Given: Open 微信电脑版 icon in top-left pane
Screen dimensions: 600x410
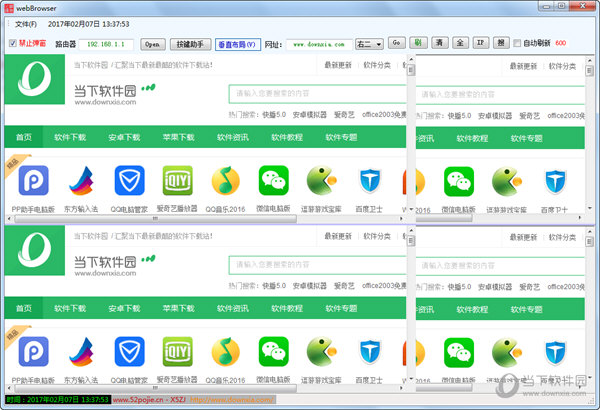Looking at the screenshot, I should coord(273,180).
